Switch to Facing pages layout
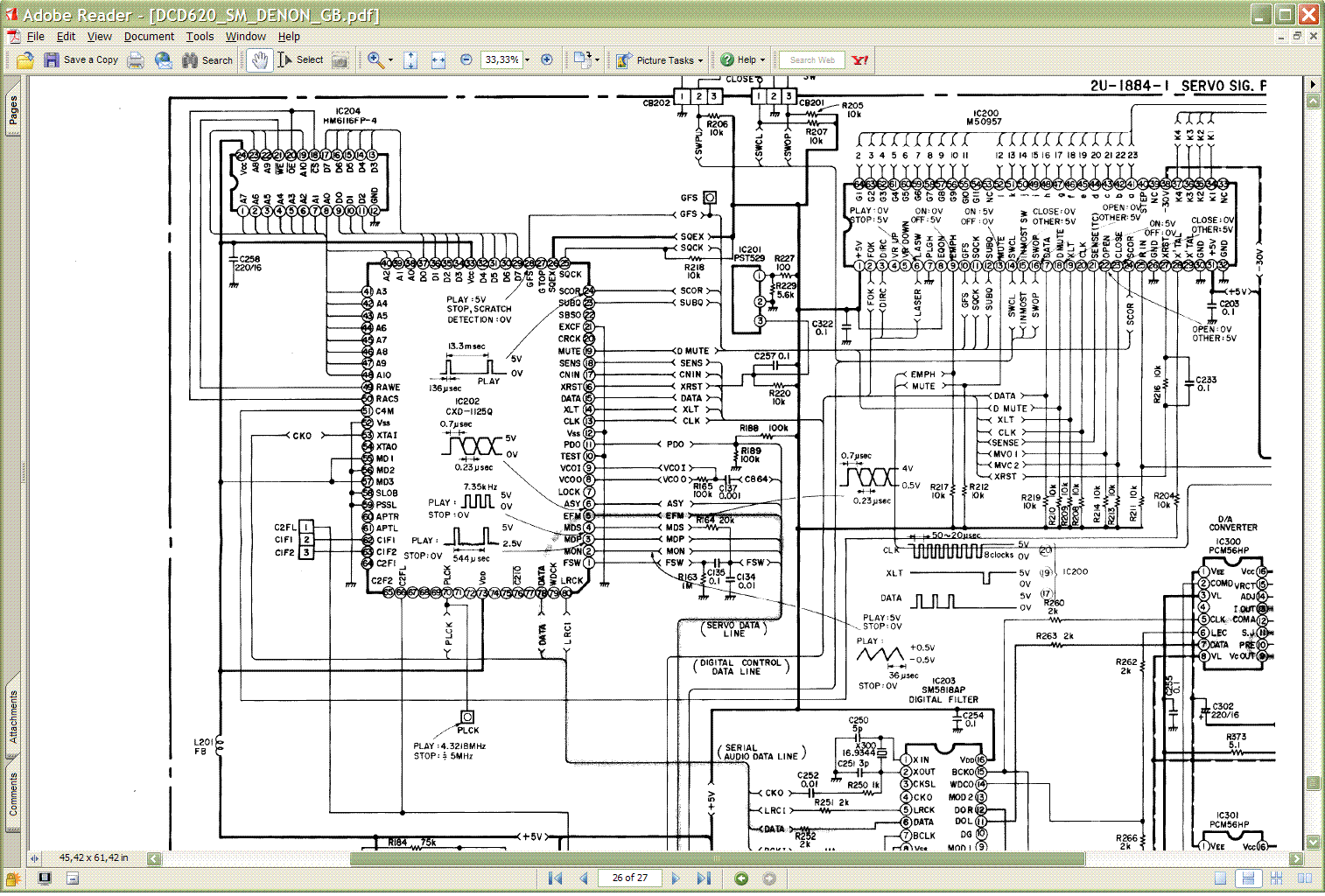The width and height of the screenshot is (1325, 896). click(x=1304, y=878)
